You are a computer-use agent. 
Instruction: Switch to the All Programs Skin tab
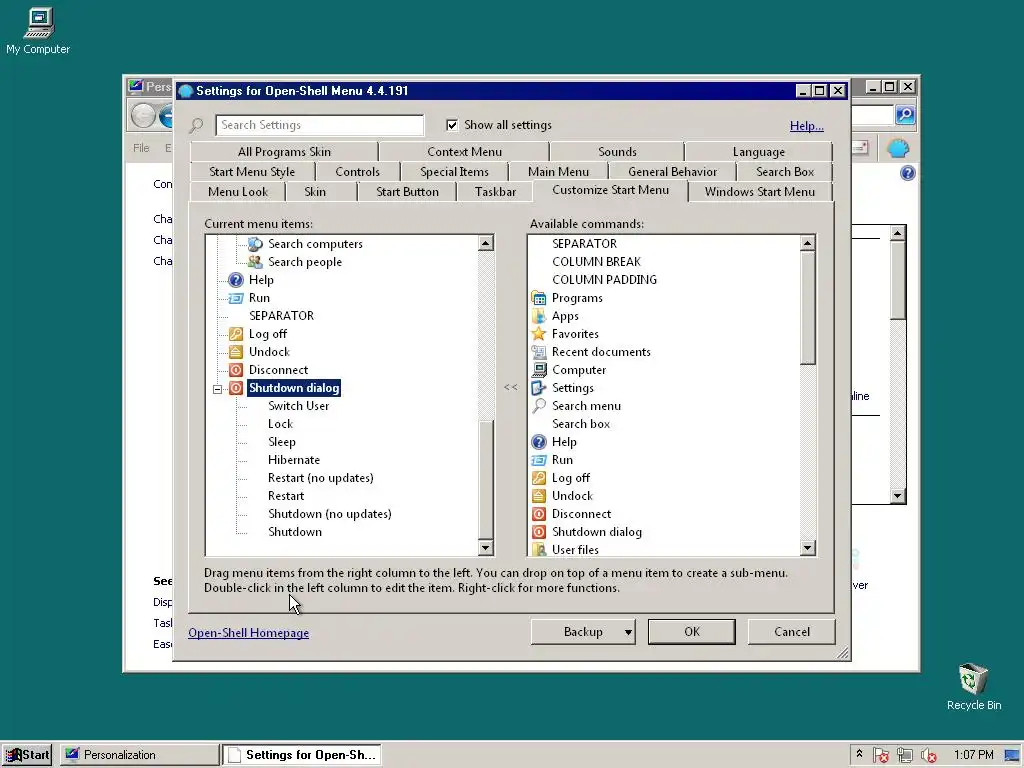284,152
